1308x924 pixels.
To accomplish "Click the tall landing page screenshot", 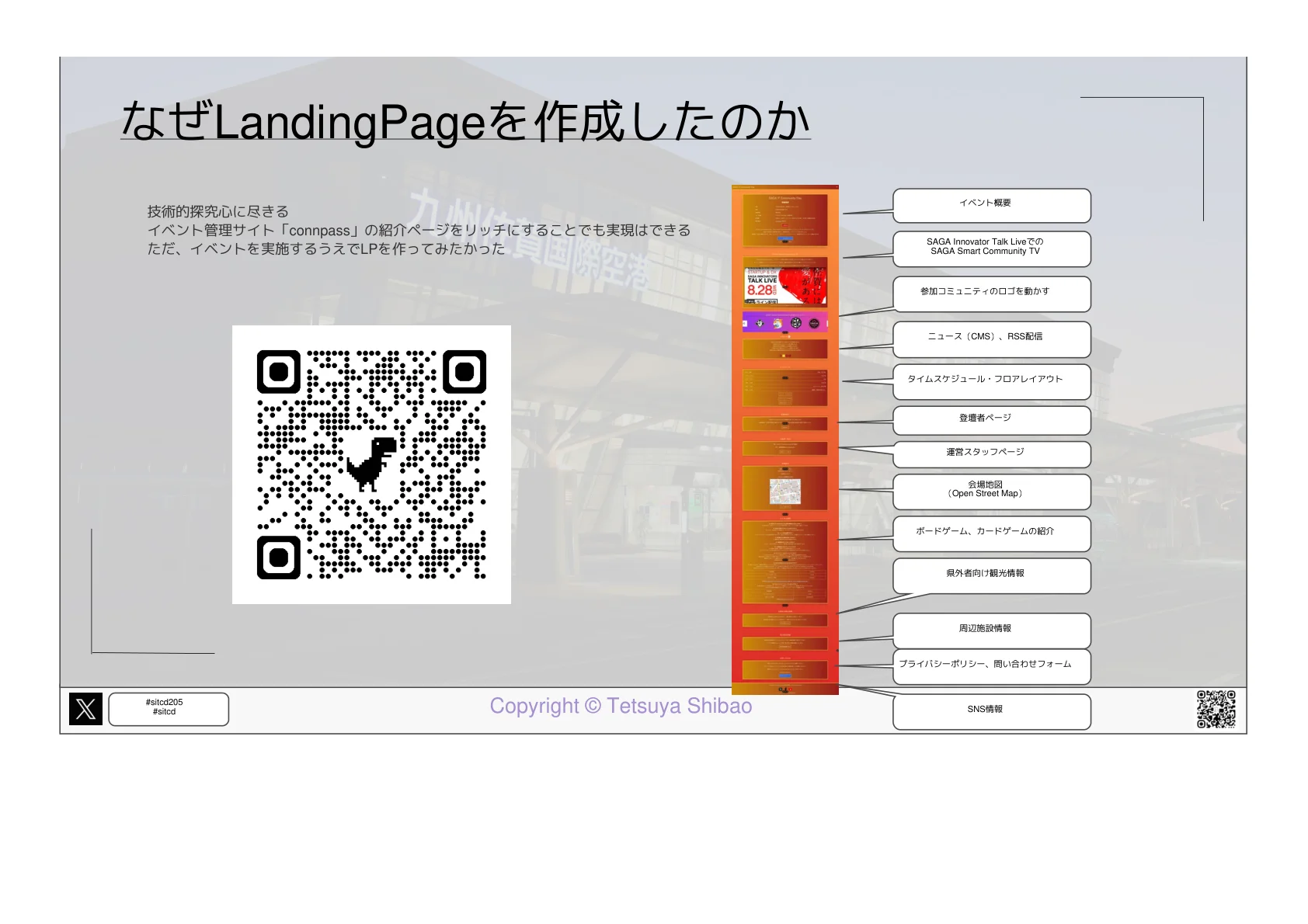I will [x=785, y=439].
